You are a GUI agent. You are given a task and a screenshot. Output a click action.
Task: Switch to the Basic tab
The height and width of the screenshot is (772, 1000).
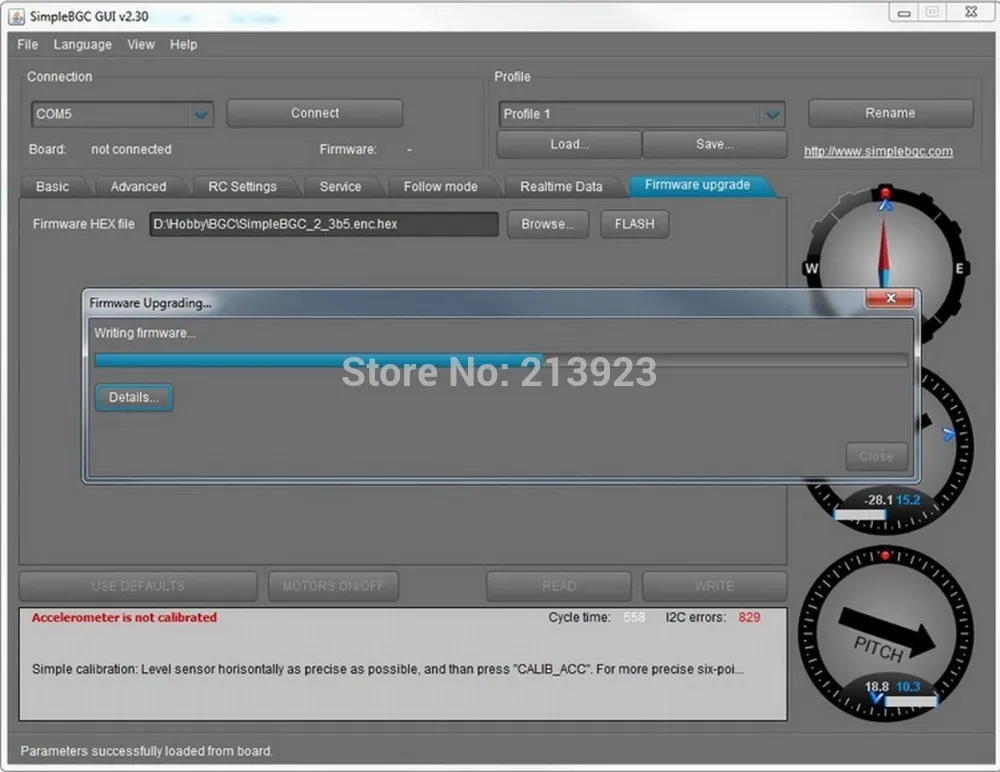(x=52, y=187)
